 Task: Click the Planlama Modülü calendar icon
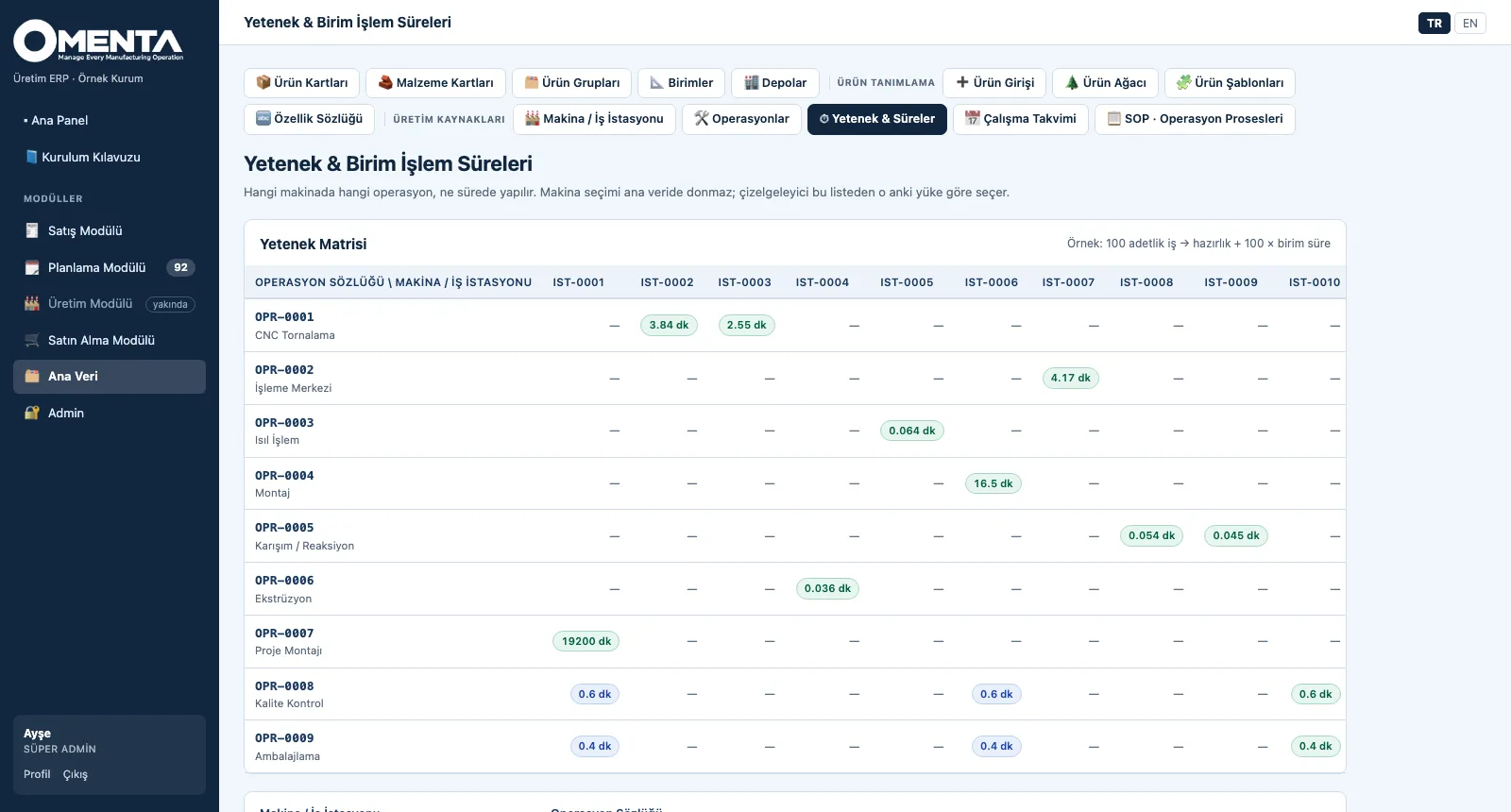coord(32,268)
